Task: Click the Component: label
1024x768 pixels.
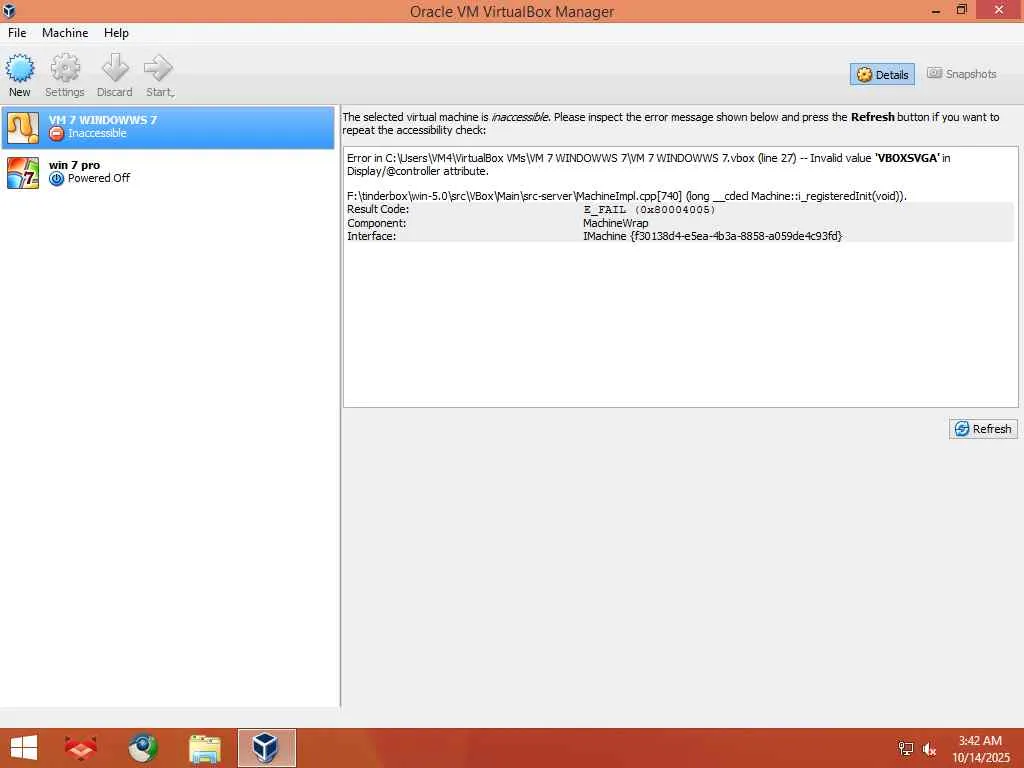Action: coord(377,223)
